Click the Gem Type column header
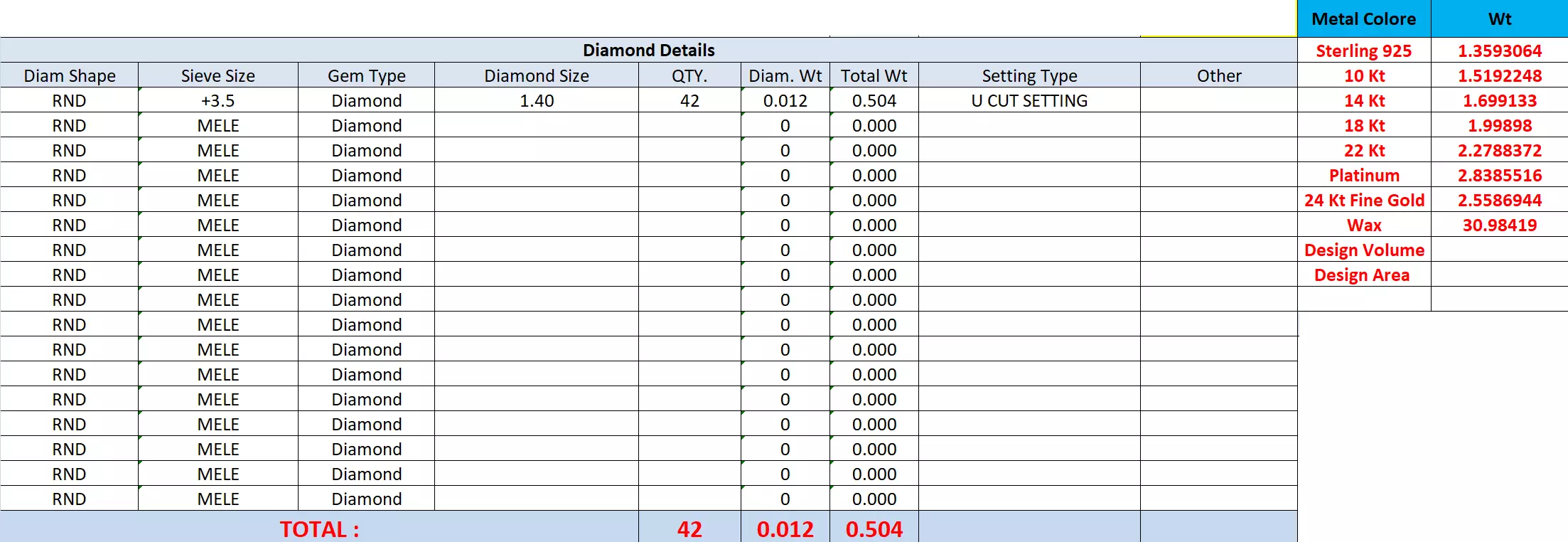This screenshot has height=542, width=1568. (366, 75)
